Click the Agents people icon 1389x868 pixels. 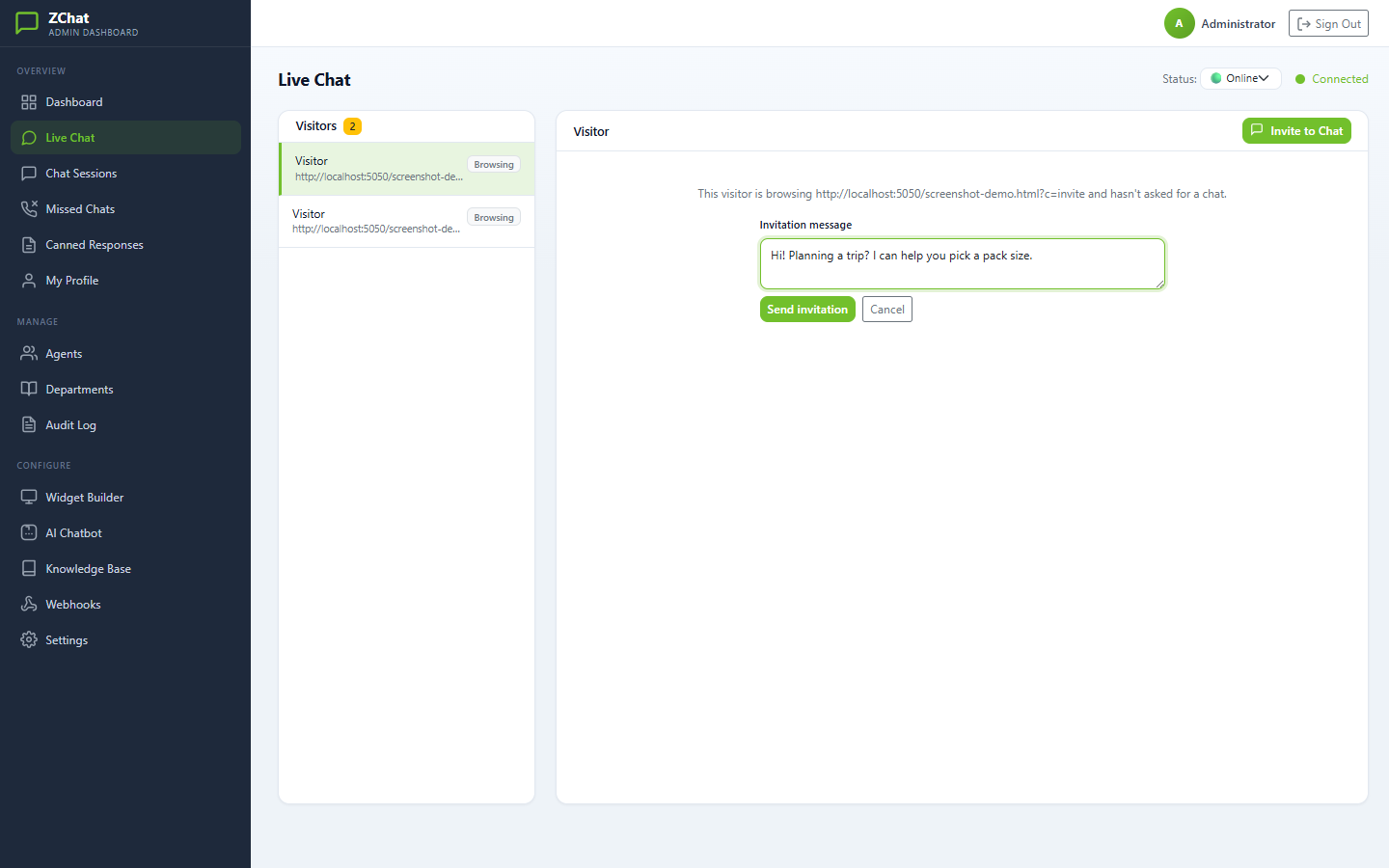pos(29,354)
